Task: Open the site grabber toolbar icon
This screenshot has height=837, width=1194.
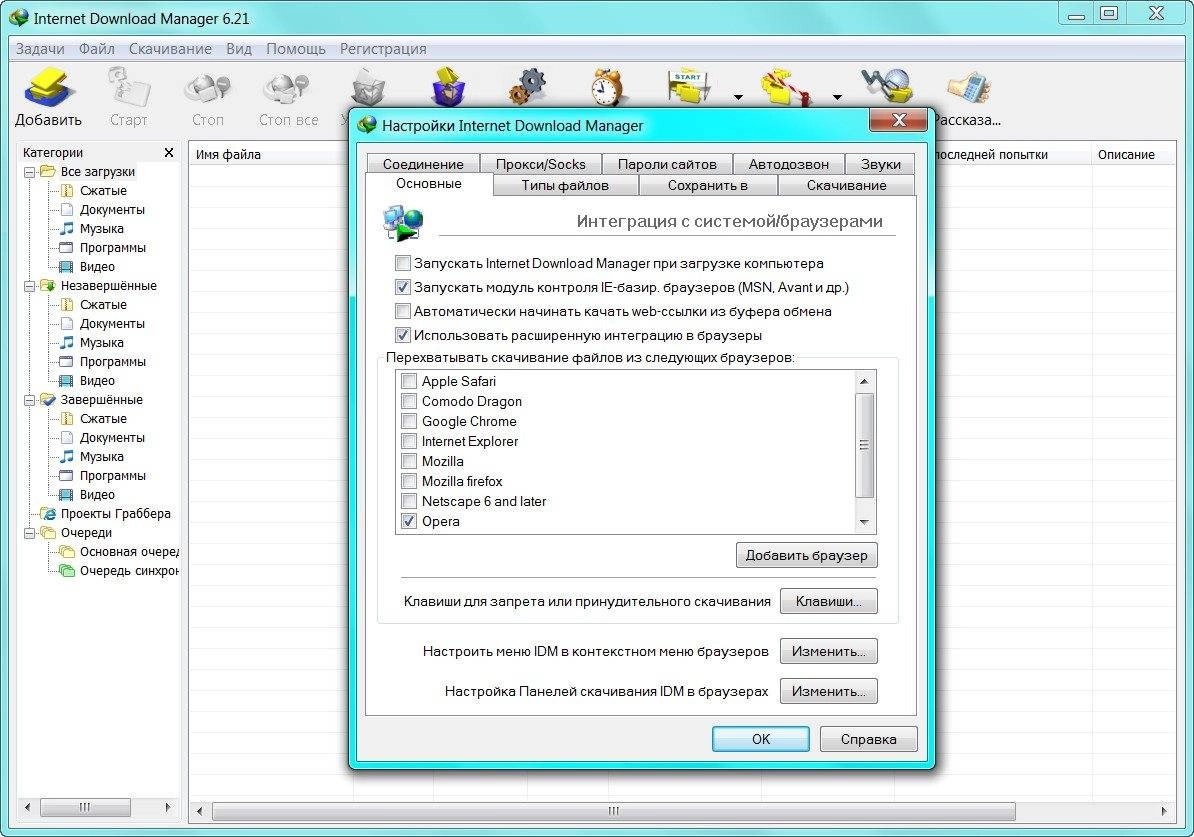Action: click(x=888, y=86)
